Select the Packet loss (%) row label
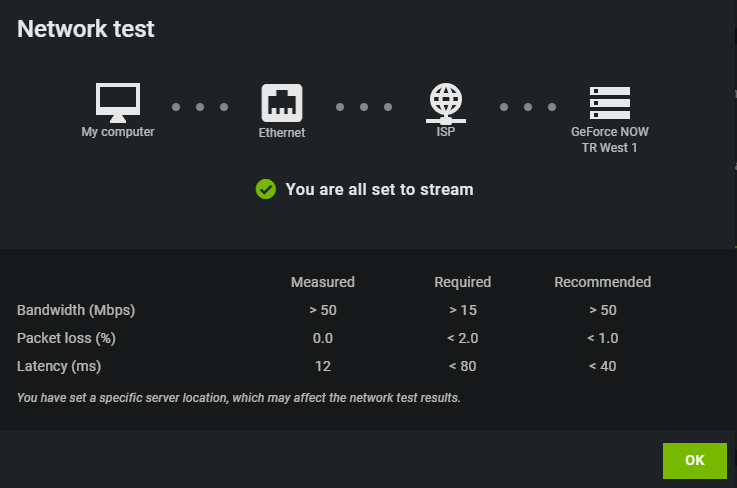 pos(66,338)
